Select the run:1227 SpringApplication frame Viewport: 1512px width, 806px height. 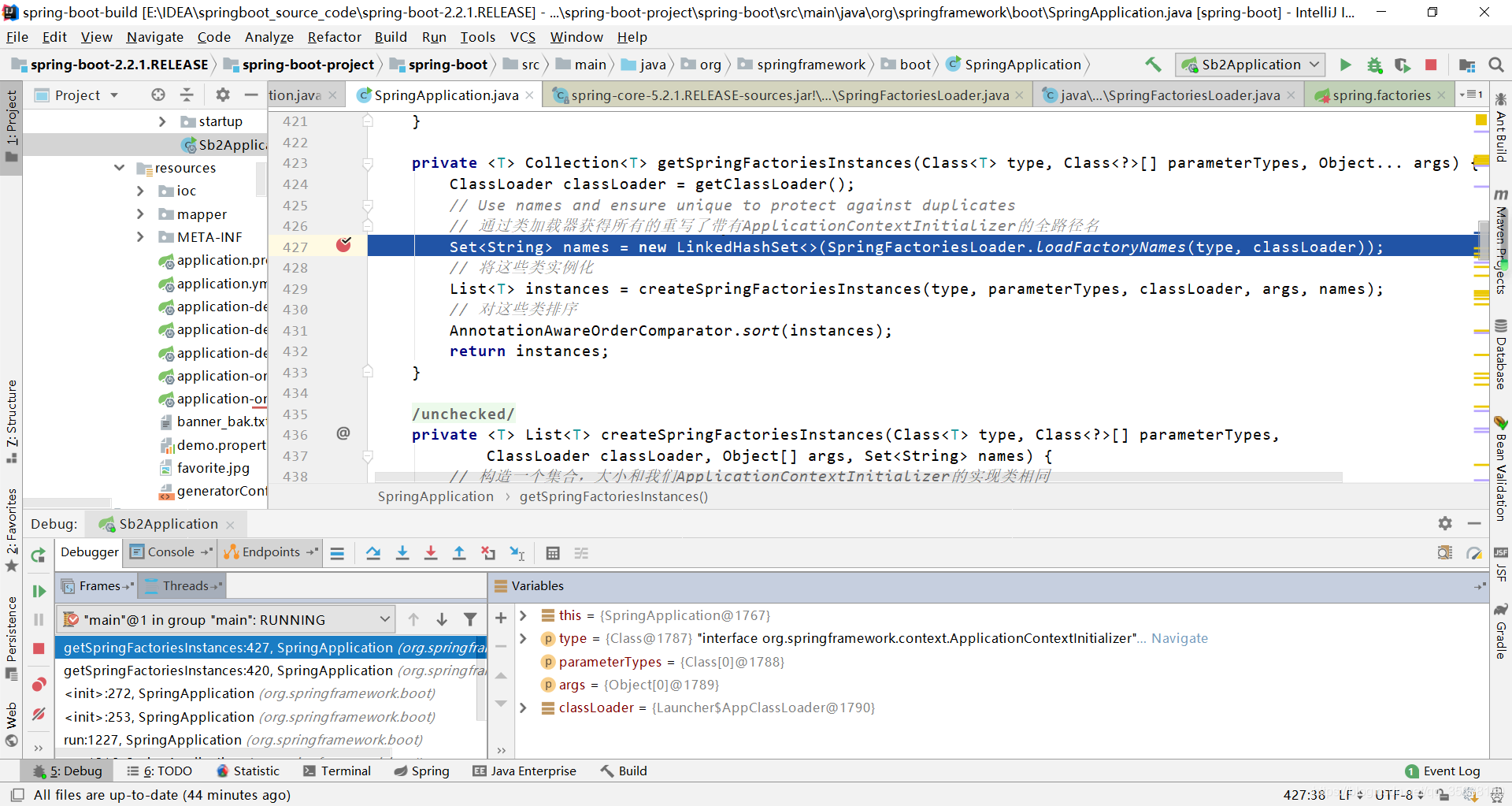271,740
